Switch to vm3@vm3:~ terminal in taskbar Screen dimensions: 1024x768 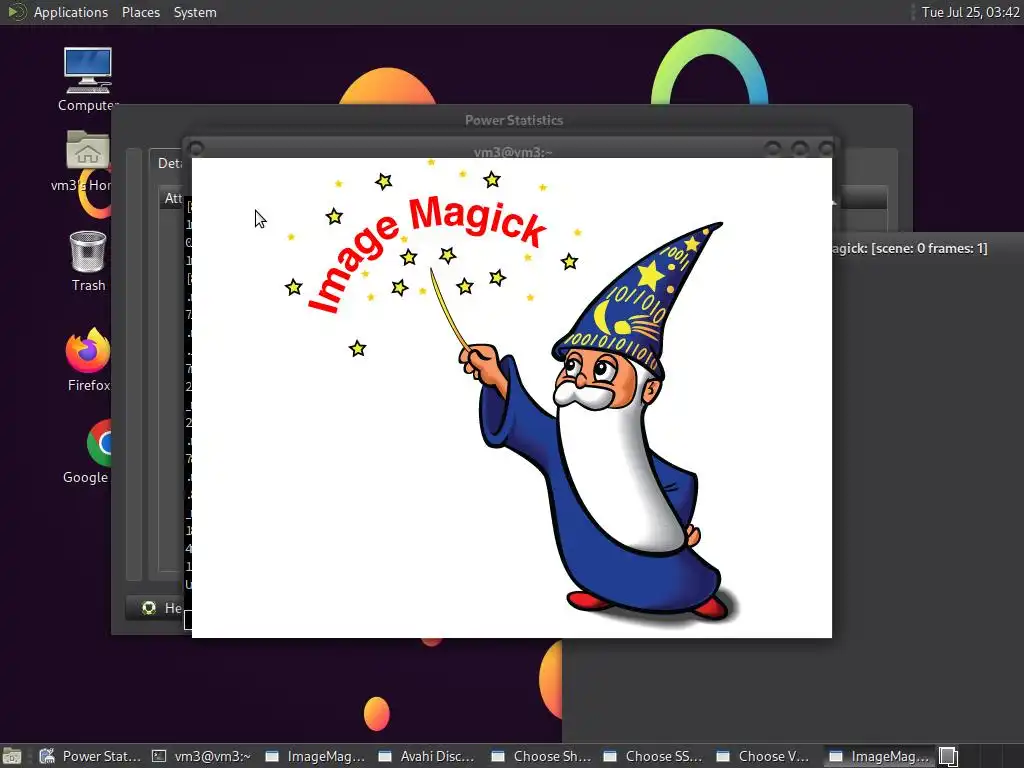[x=202, y=756]
